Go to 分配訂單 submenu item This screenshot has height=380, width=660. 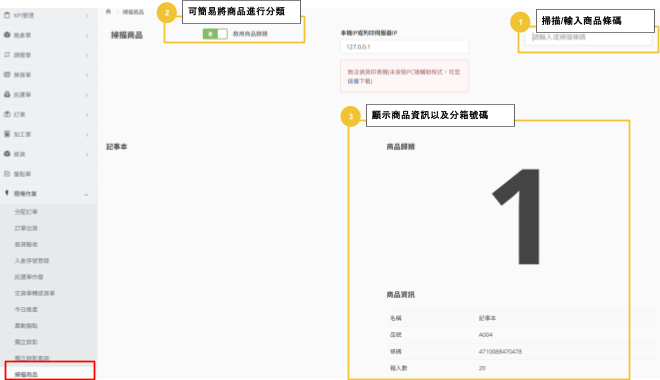[26, 212]
